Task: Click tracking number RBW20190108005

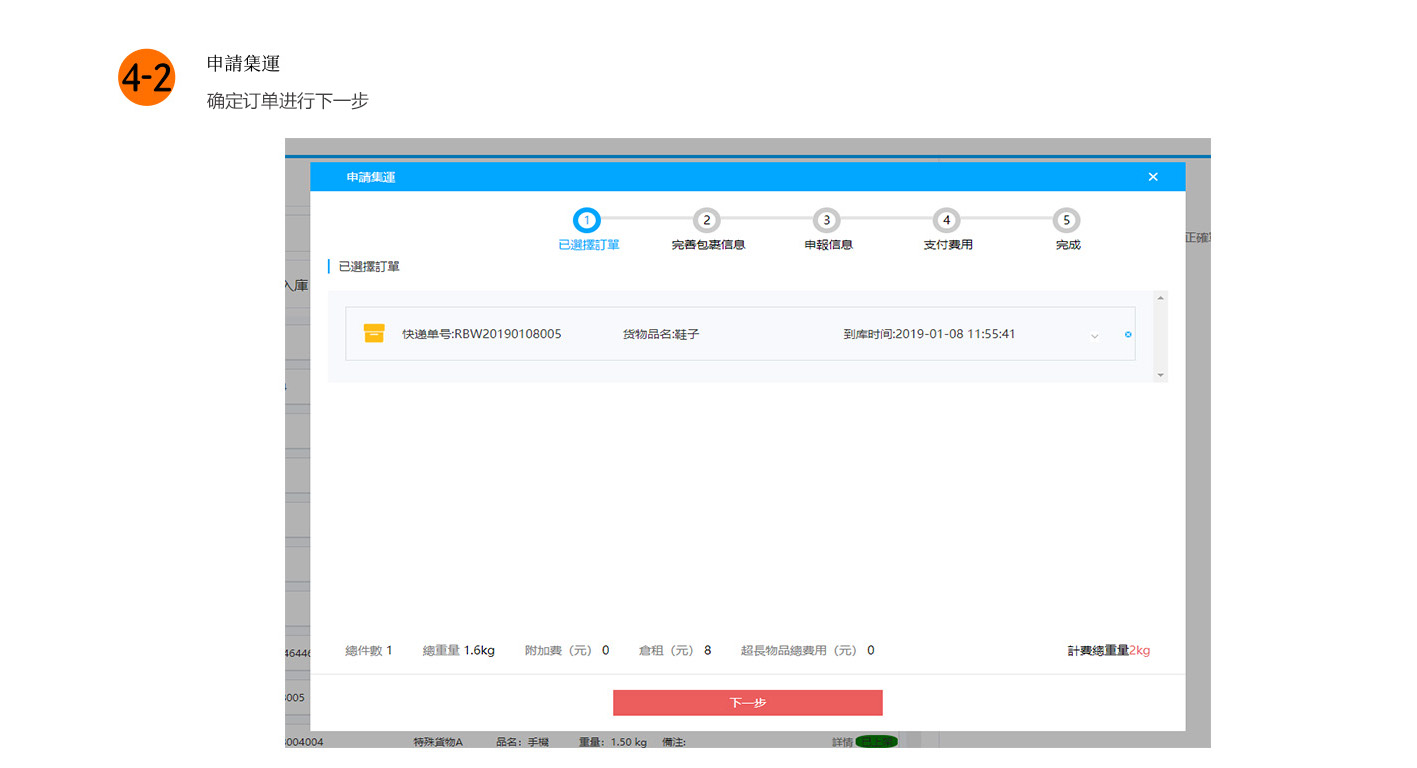Action: (482, 334)
